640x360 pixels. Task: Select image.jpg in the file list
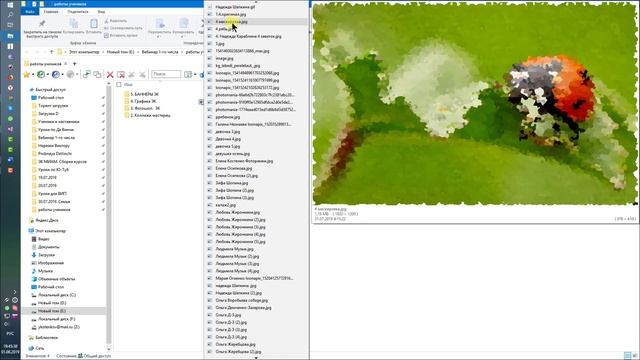[x=224, y=58]
